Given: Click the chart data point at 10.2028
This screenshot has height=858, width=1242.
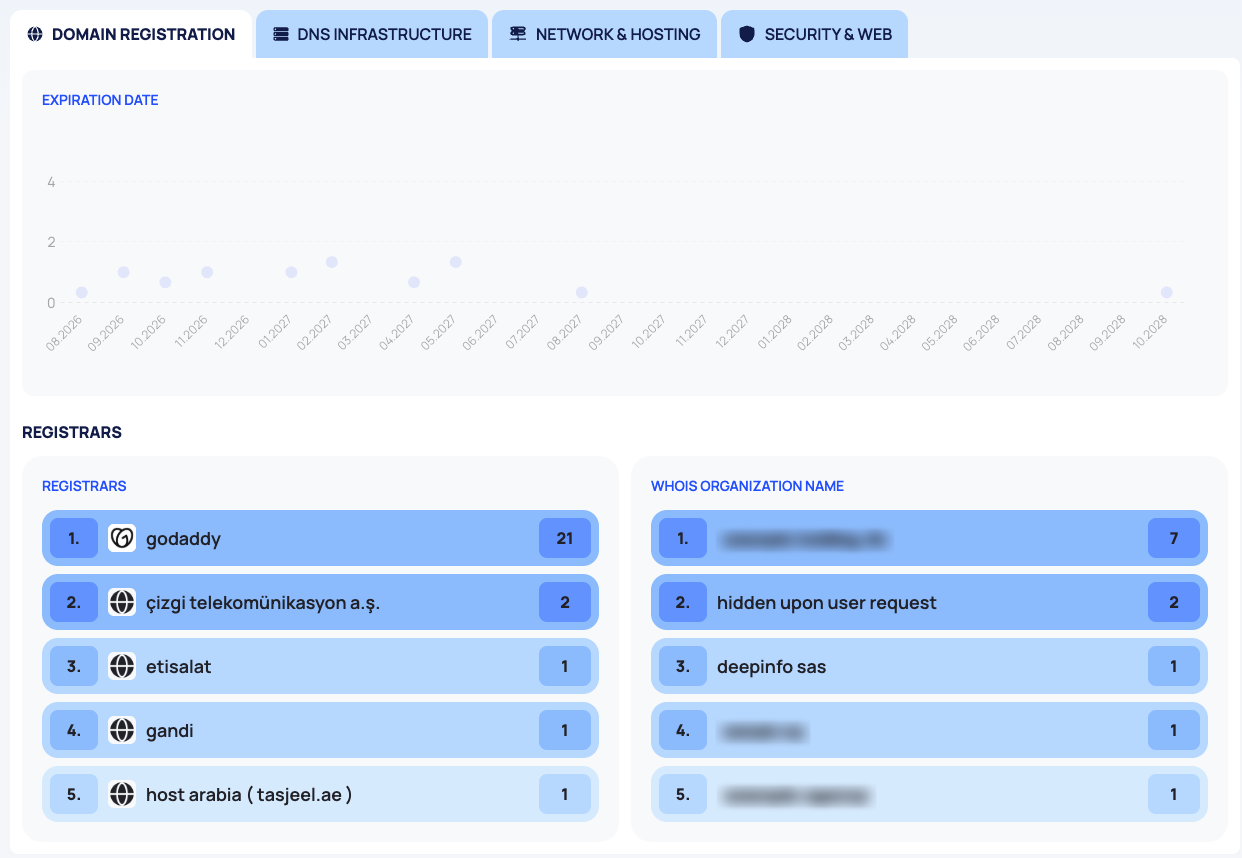Looking at the screenshot, I should [x=1166, y=292].
